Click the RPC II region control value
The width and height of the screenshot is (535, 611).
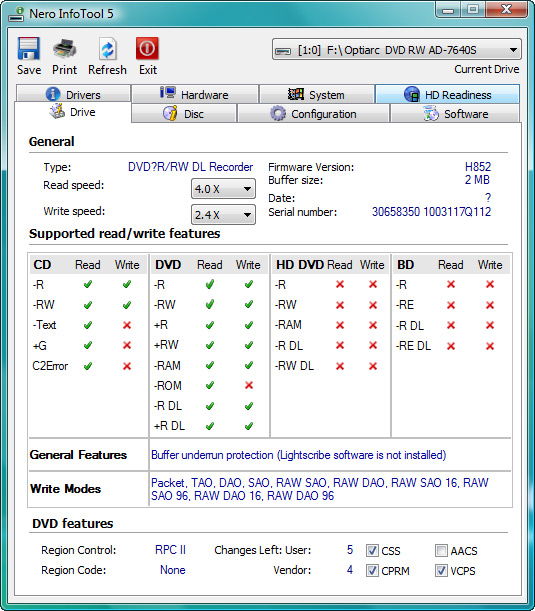(170, 550)
